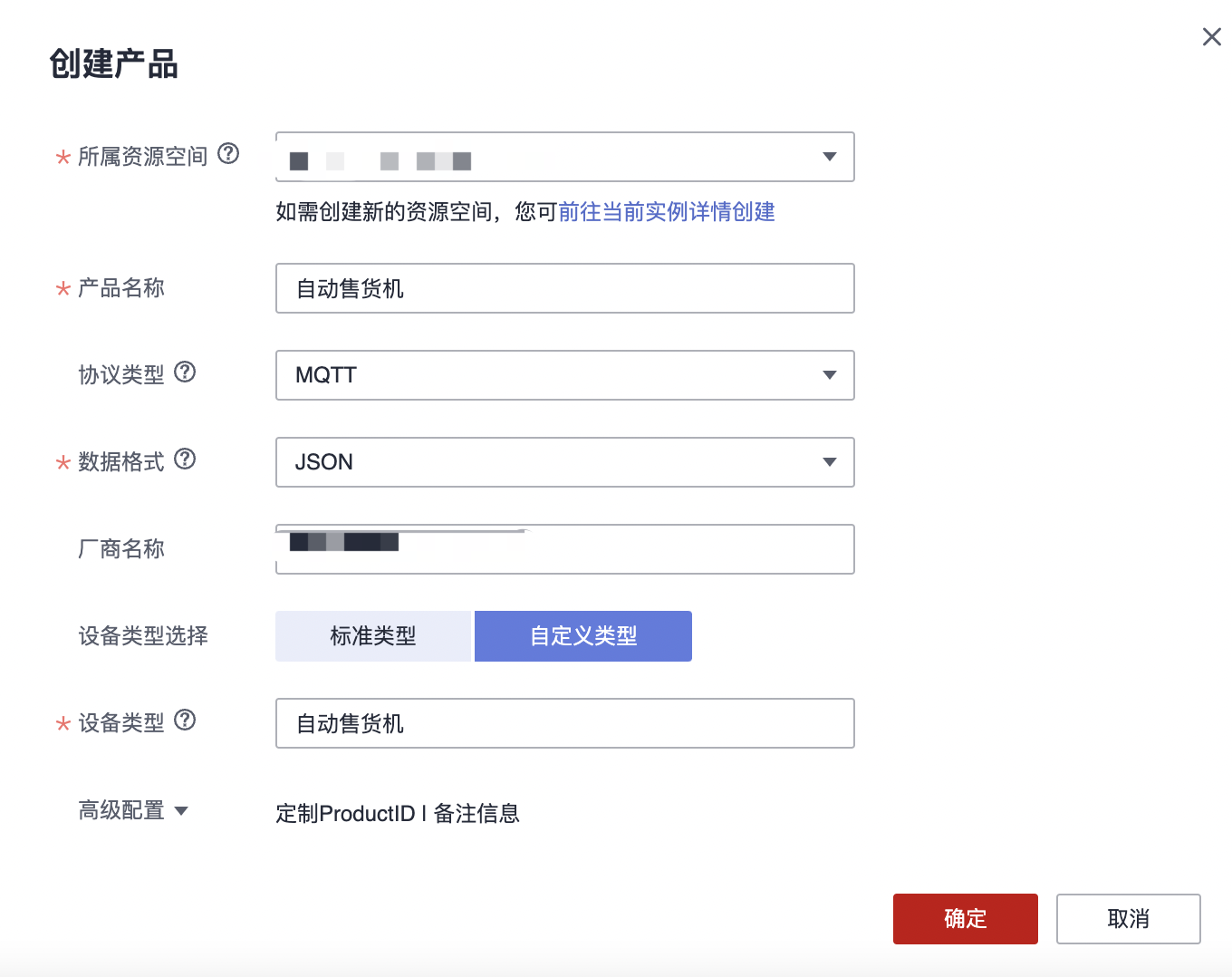Click the 确定 confirm button
Viewport: 1232px width, 977px height.
[965, 919]
